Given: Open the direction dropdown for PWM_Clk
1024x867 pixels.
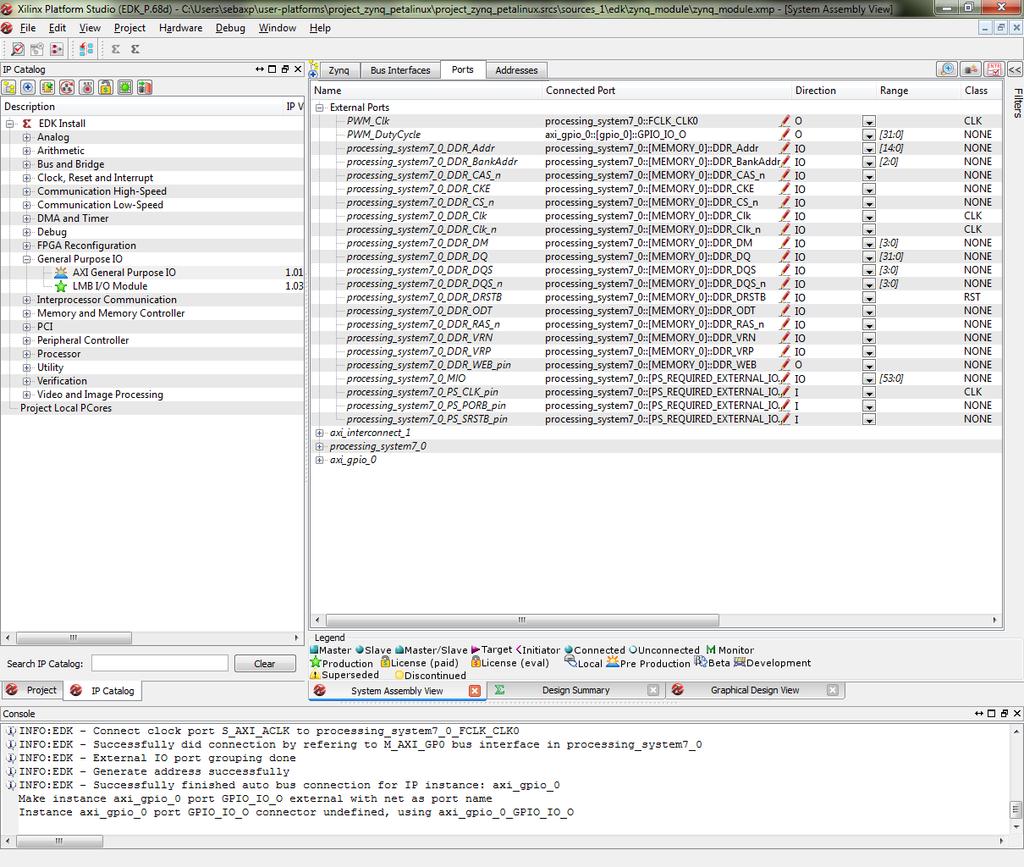Looking at the screenshot, I should tap(869, 121).
